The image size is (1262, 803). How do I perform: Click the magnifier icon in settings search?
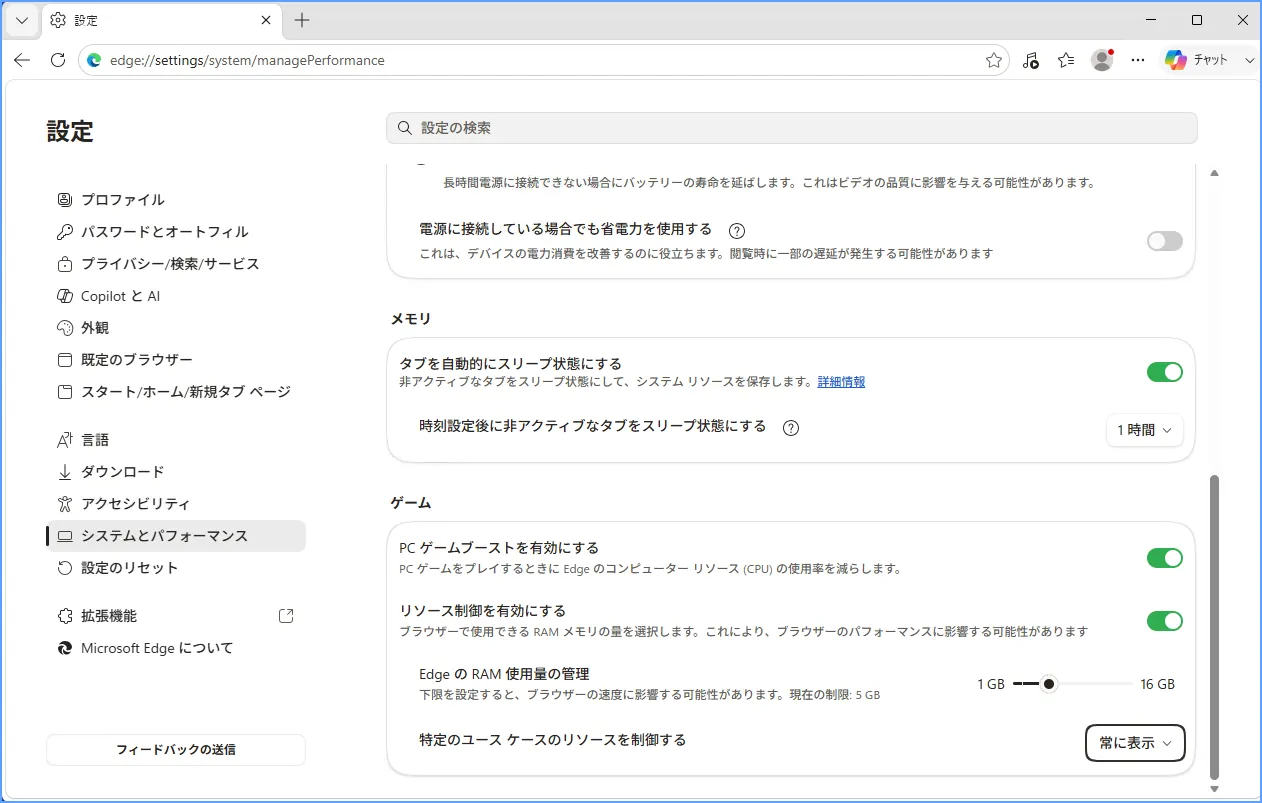(x=405, y=128)
